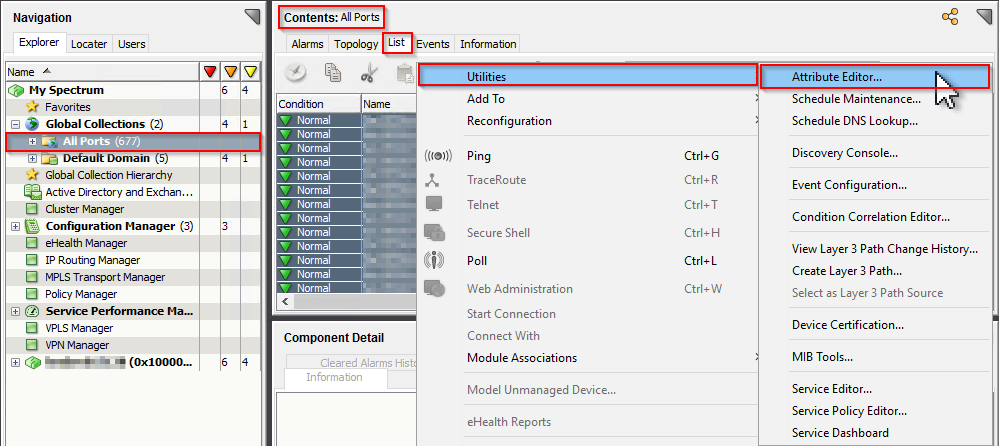Image resolution: width=999 pixels, height=446 pixels.
Task: Click the compass icon in list toolbar
Action: pos(296,72)
